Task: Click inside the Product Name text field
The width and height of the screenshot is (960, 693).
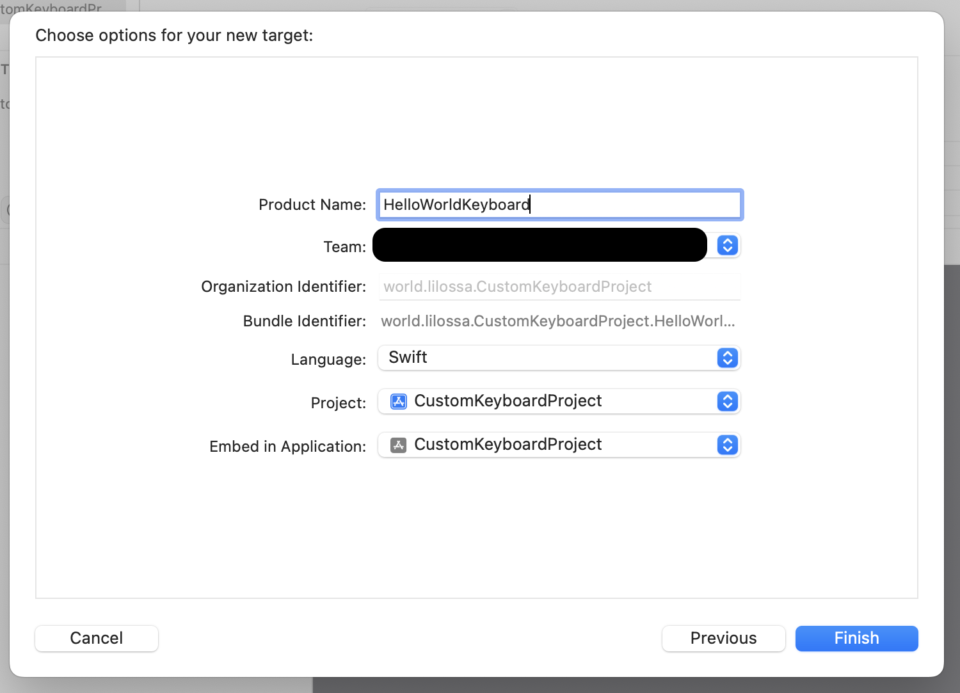Action: [559, 204]
